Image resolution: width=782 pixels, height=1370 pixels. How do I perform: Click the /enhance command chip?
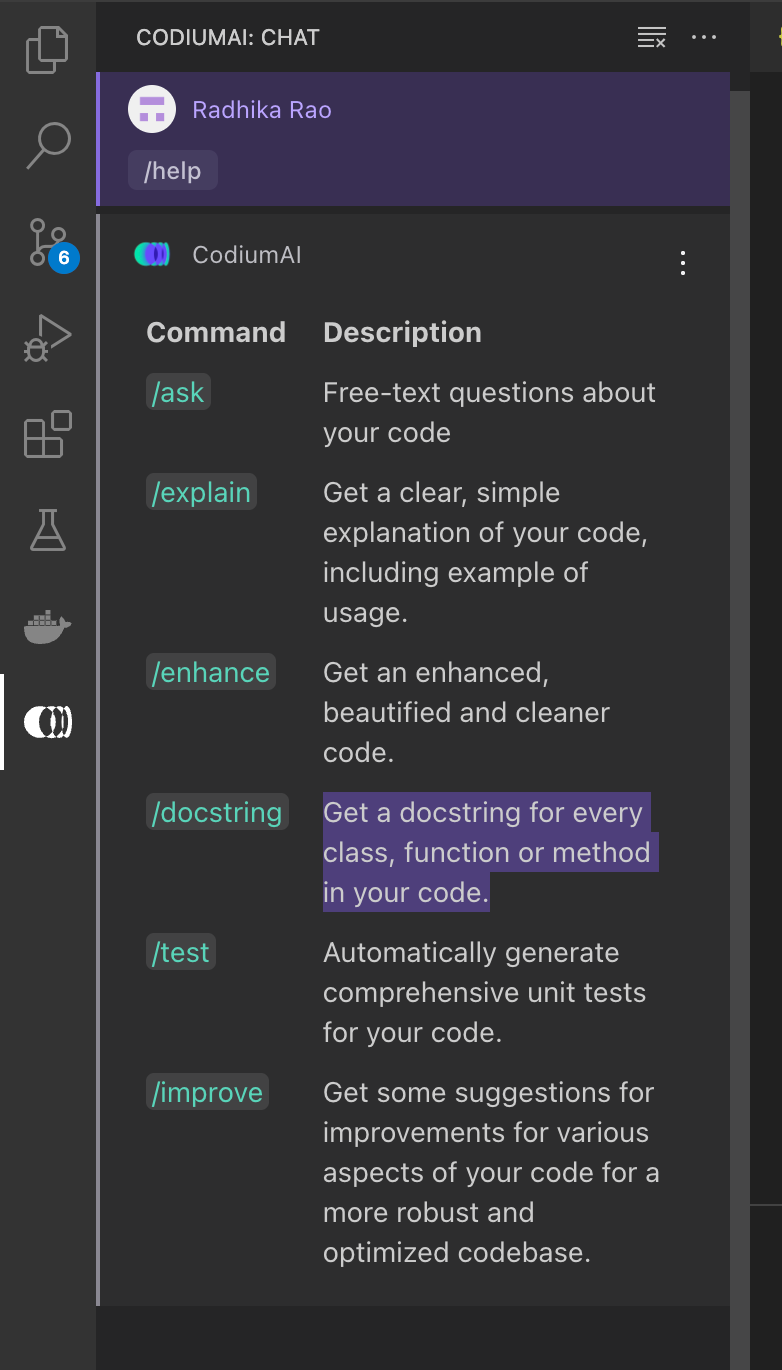pos(210,672)
